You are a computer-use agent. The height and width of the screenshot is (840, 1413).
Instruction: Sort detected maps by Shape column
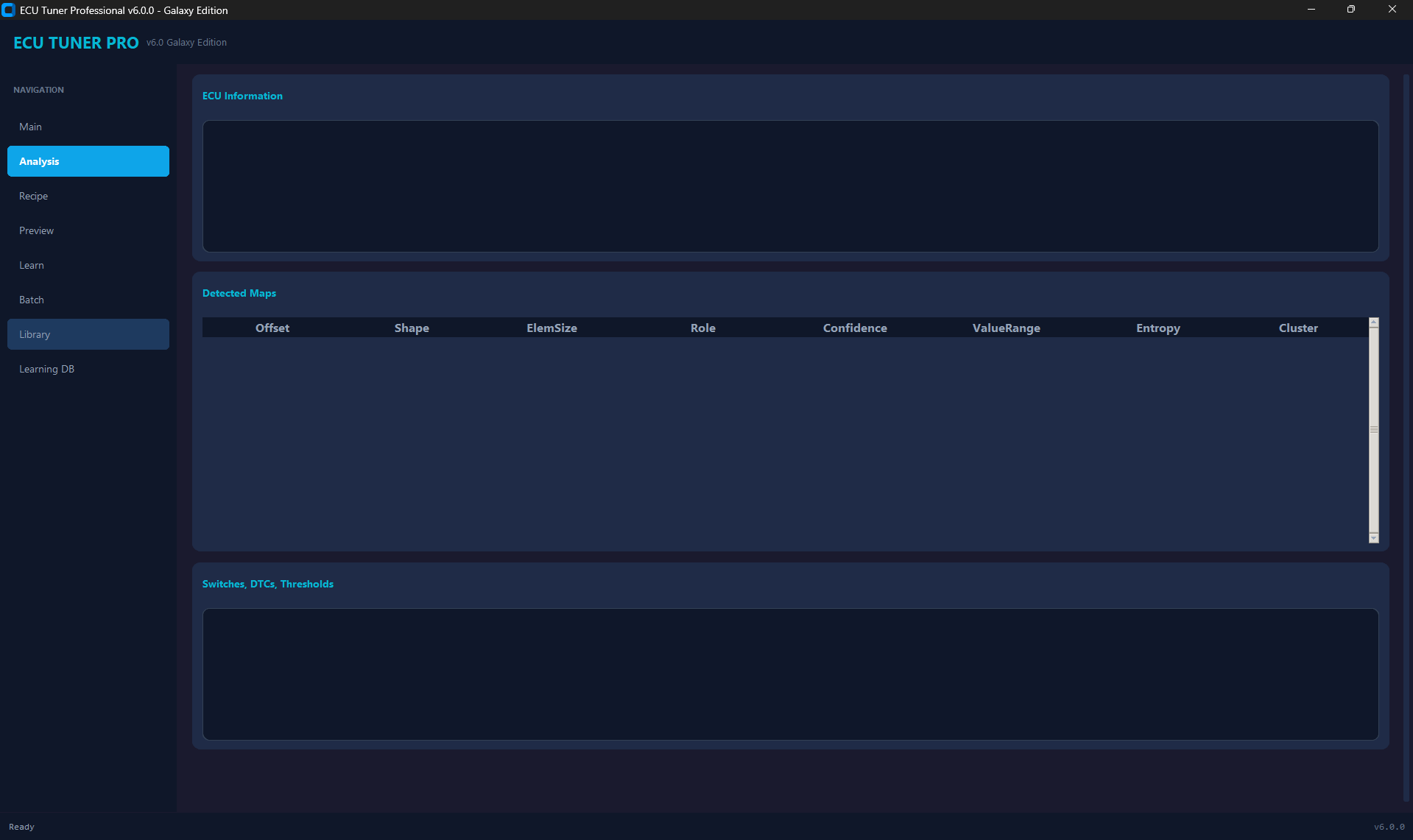pyautogui.click(x=411, y=328)
